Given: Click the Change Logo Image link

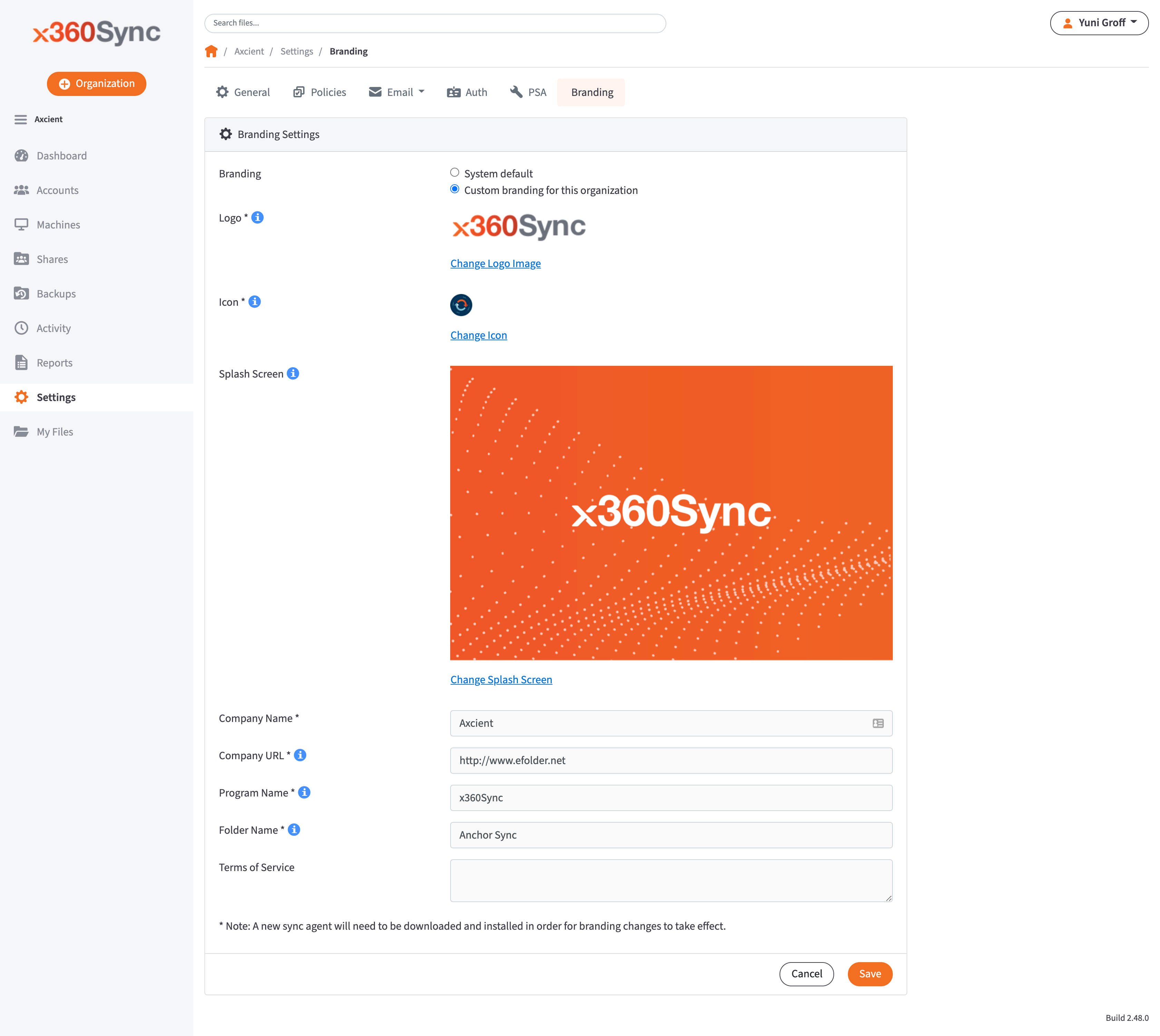Looking at the screenshot, I should (x=495, y=264).
